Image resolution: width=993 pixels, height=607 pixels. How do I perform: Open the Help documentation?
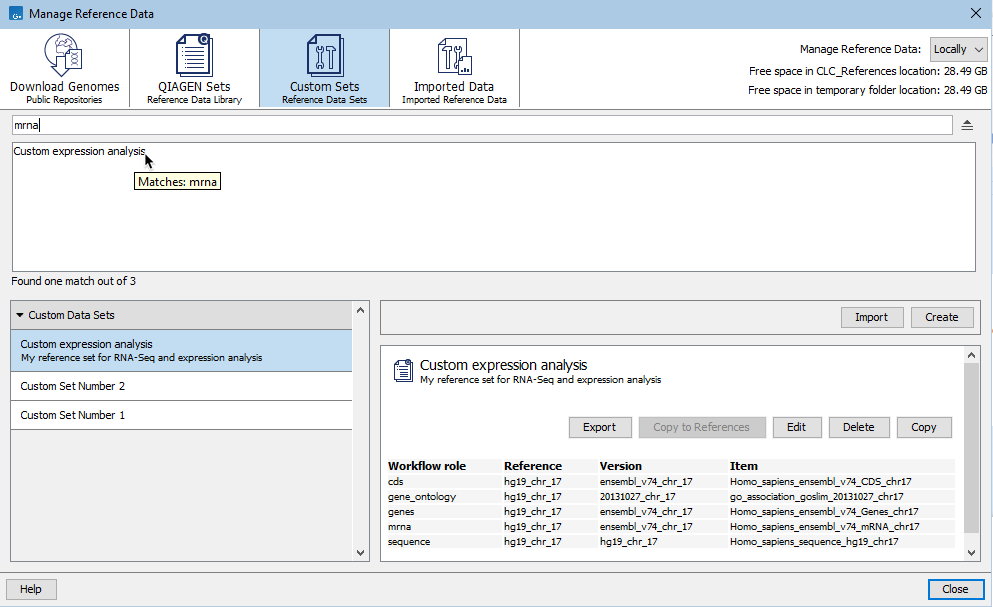(x=30, y=589)
